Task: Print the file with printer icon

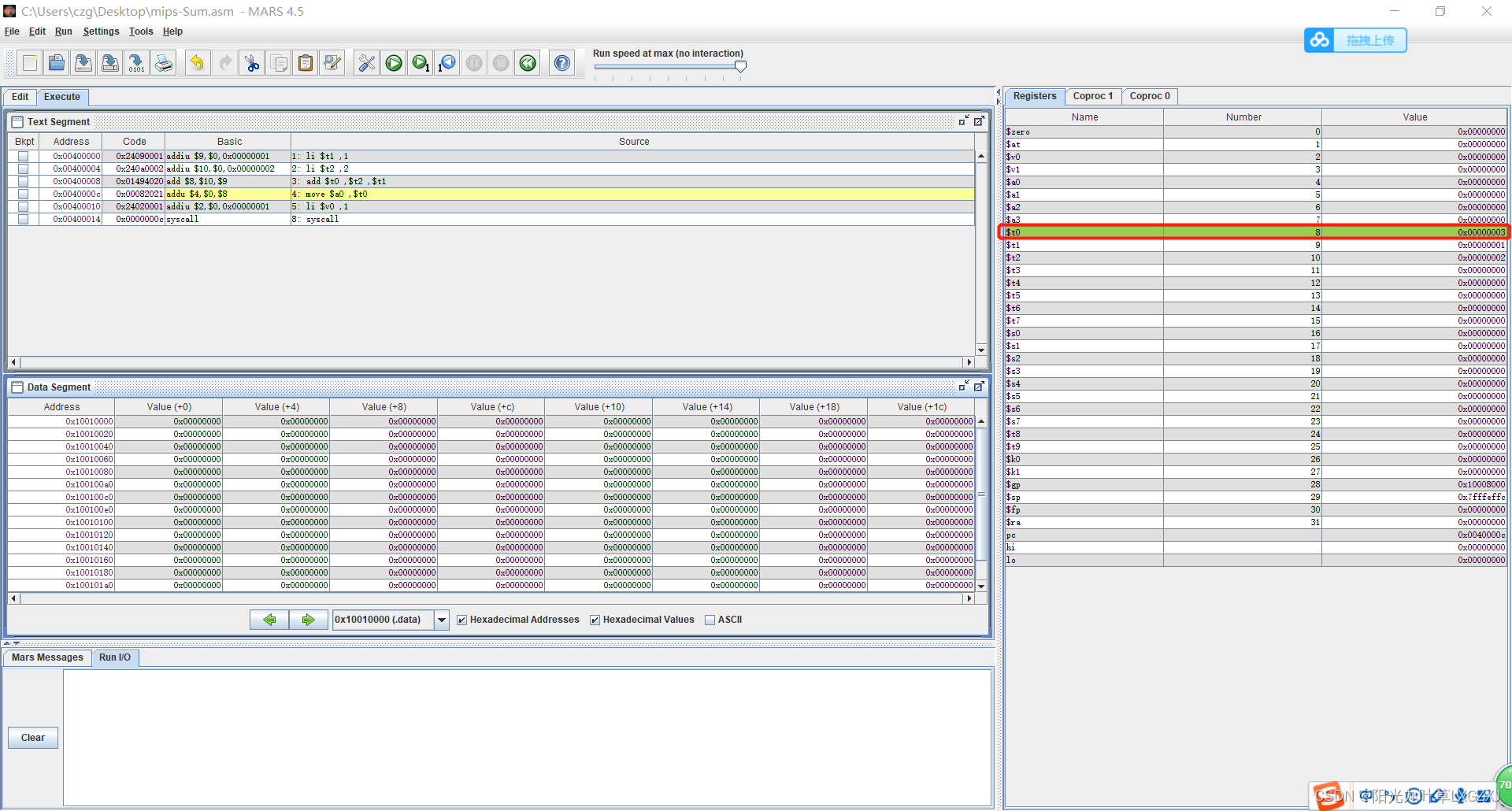Action: tap(164, 63)
